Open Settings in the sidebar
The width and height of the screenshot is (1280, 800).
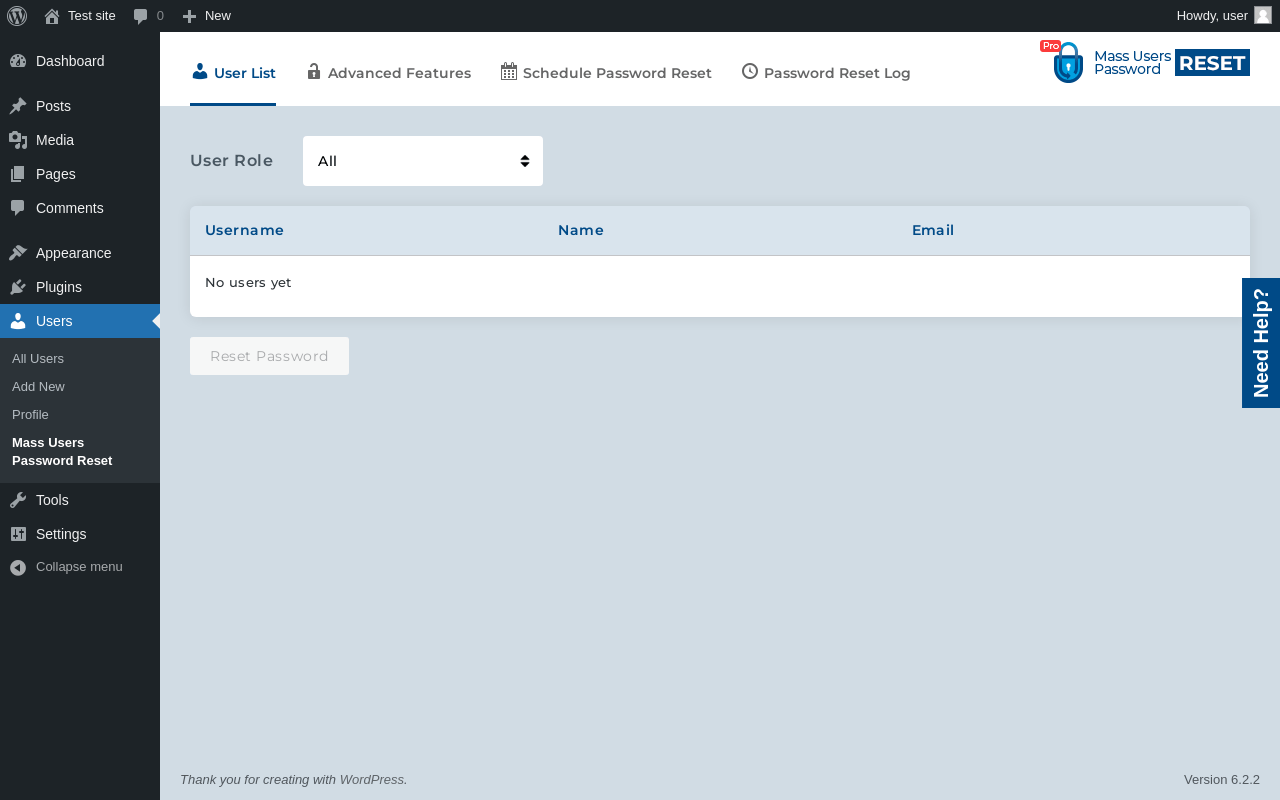click(x=80, y=534)
